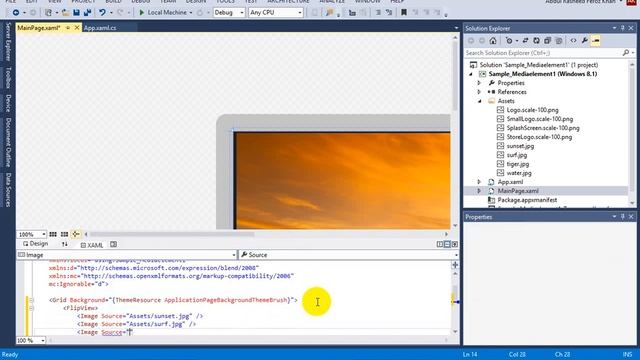Click the vertical split view icon

(x=440, y=244)
